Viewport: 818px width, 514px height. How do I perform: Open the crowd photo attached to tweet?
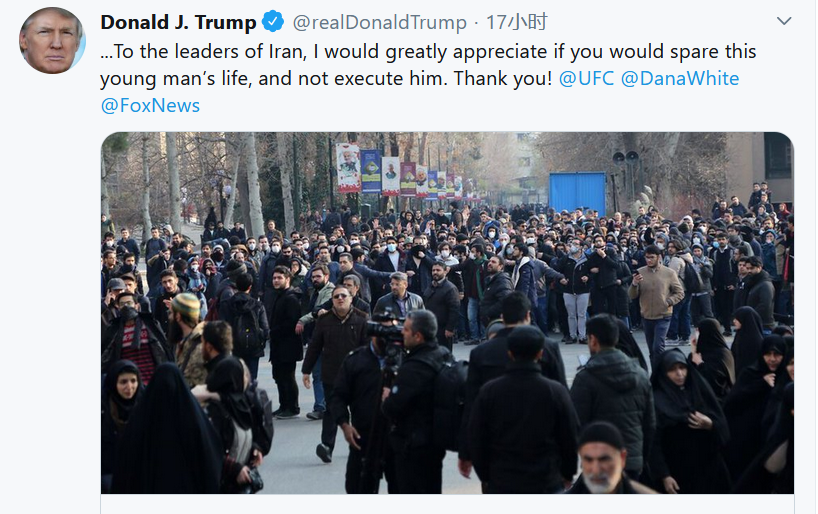(448, 313)
